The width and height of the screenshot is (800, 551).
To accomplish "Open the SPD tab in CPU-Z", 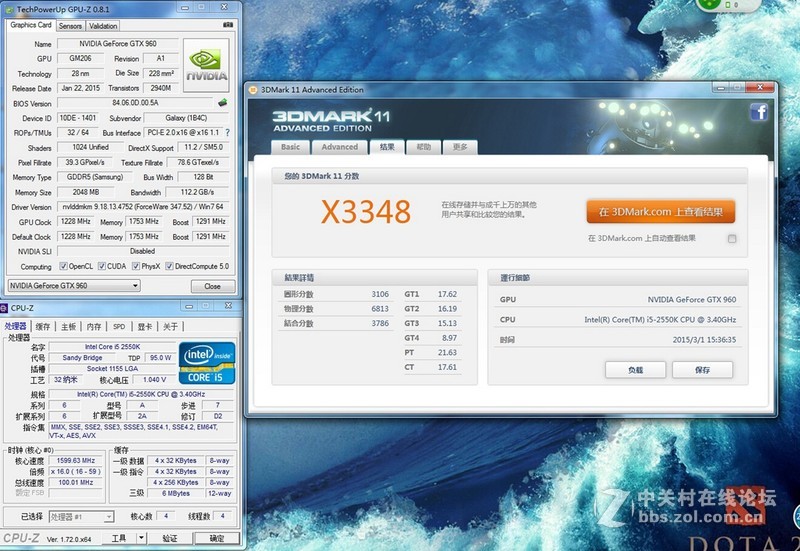I will click(x=119, y=327).
